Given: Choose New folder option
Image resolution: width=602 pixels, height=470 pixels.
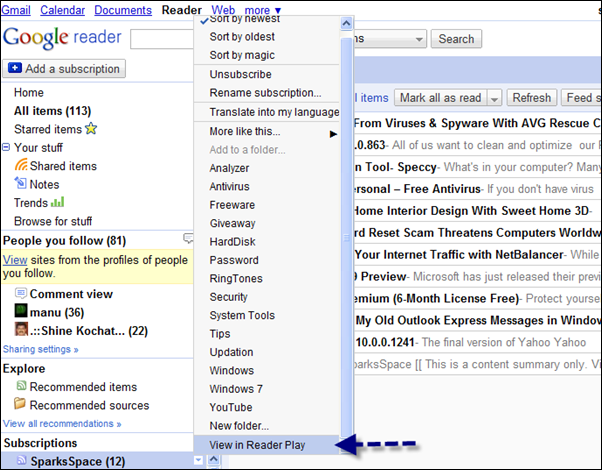Looking at the screenshot, I should pos(239,426).
